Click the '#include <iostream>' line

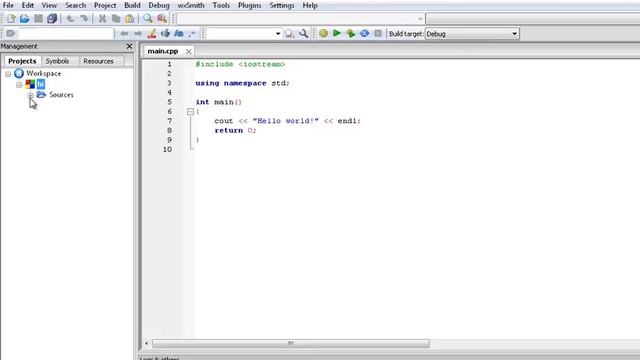pyautogui.click(x=240, y=64)
